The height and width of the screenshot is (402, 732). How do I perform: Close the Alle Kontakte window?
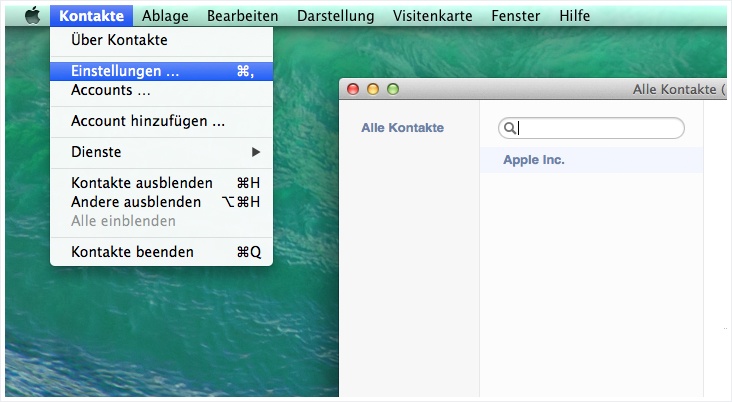[353, 89]
